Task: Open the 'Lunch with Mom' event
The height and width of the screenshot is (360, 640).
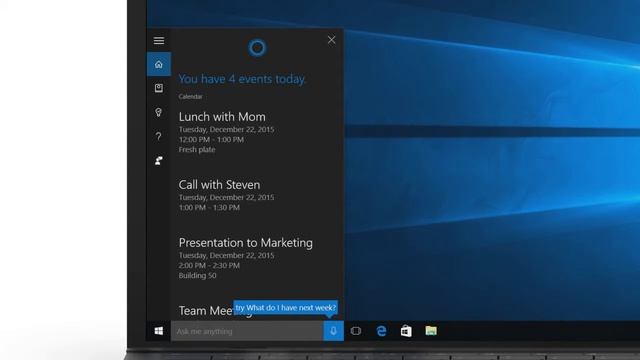Action: pyautogui.click(x=222, y=117)
